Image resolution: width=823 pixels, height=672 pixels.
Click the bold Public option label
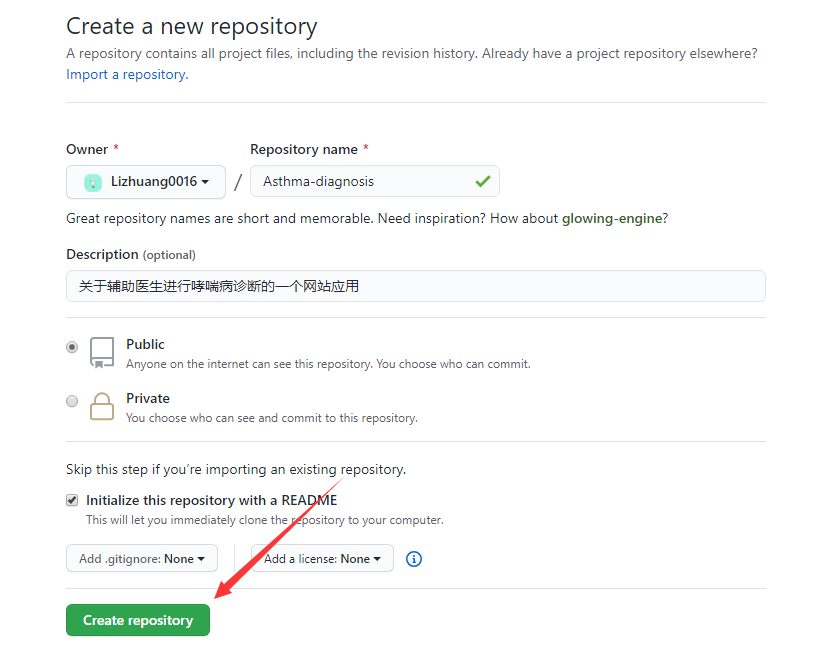[145, 344]
